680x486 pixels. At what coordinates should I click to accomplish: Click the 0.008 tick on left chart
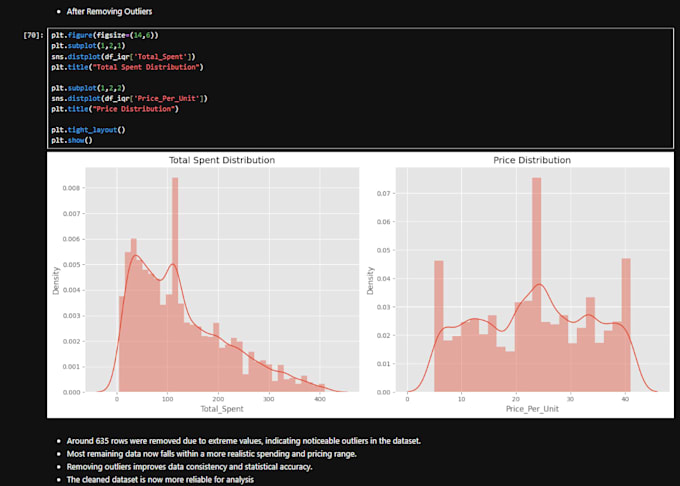71,188
